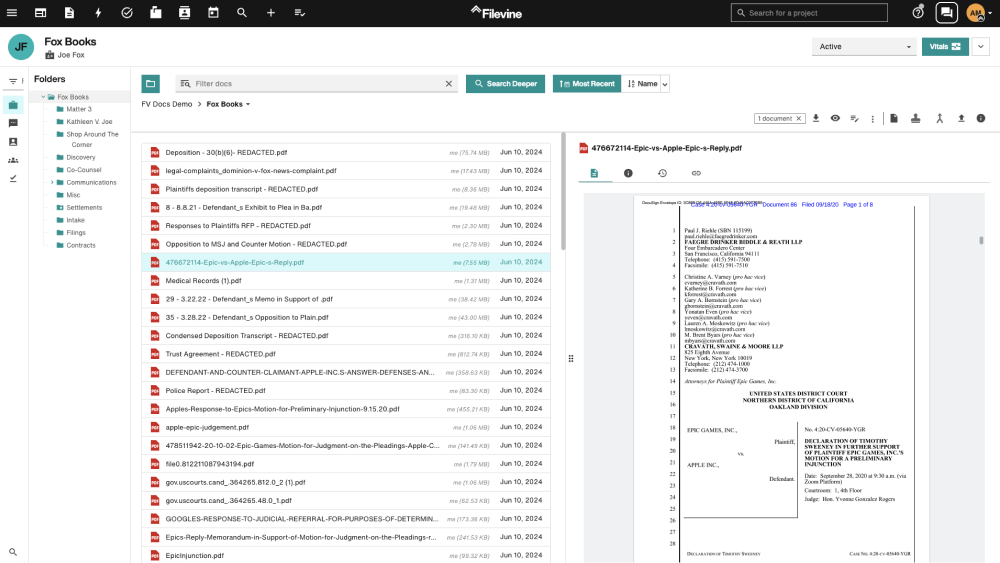The width and height of the screenshot is (1000, 563).
Task: Open the notes icon in left sidebar
Action: click(x=13, y=123)
